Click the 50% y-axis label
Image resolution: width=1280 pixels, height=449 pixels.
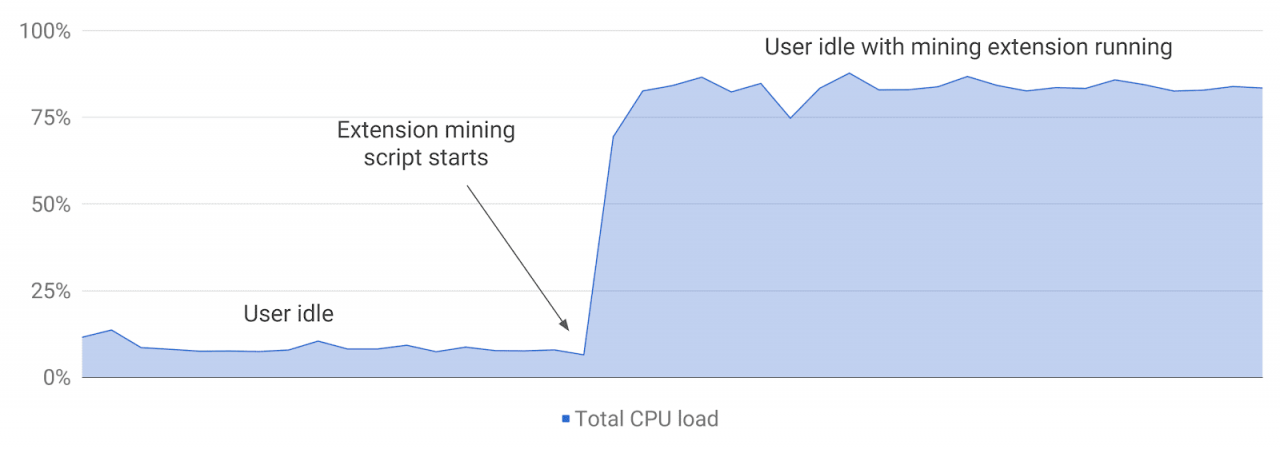(x=50, y=204)
